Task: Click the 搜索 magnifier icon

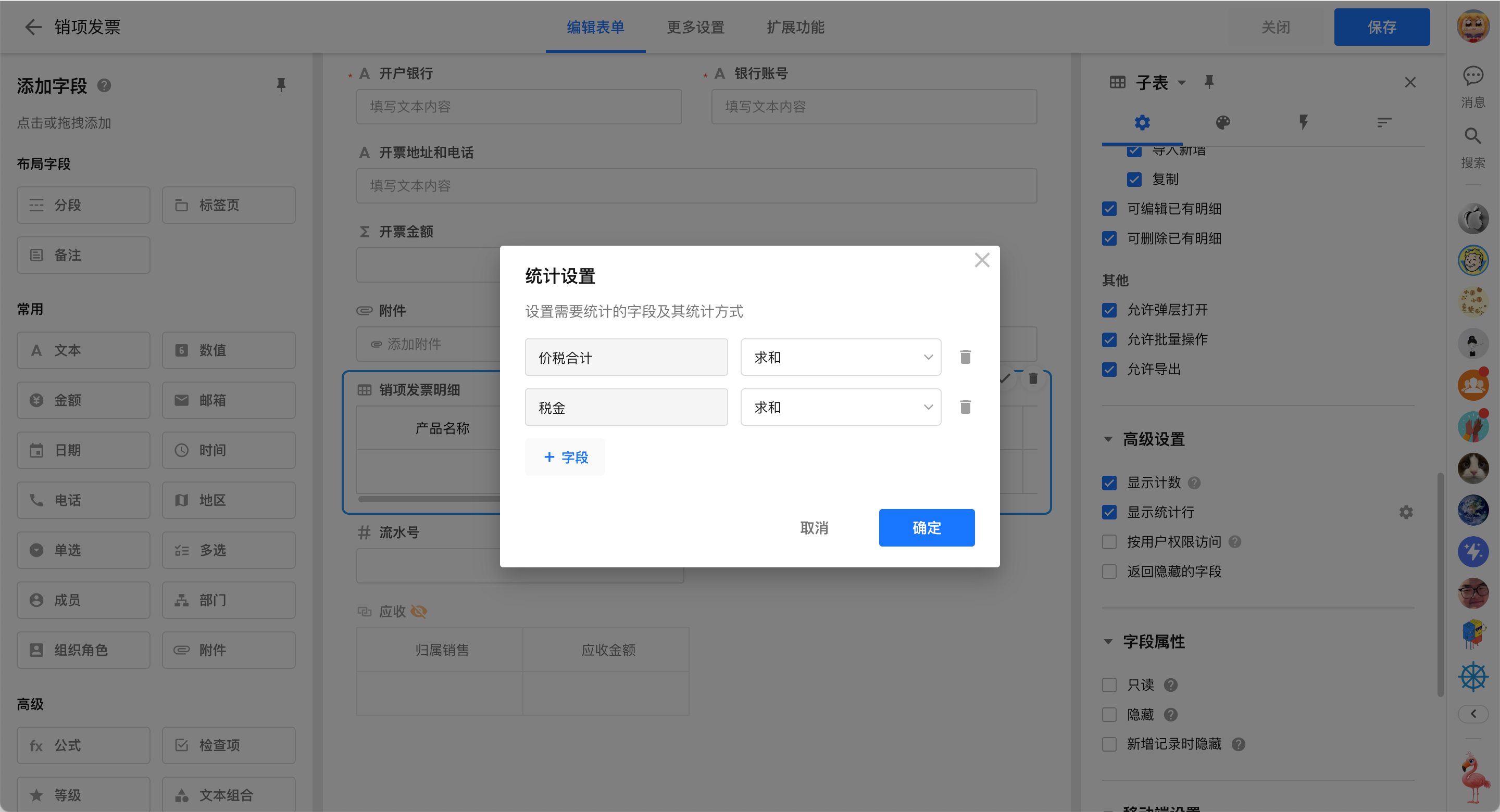Action: [x=1472, y=136]
